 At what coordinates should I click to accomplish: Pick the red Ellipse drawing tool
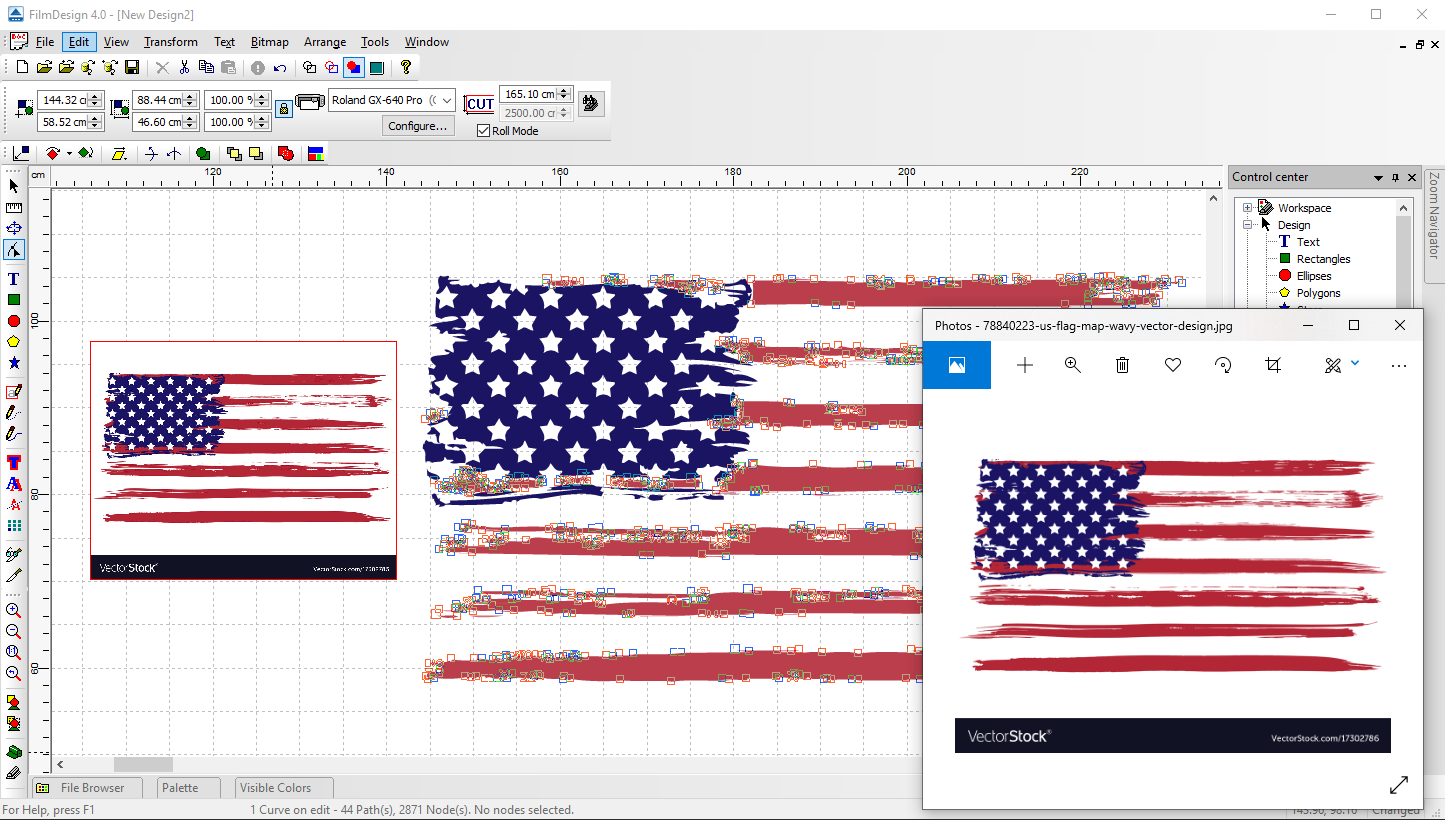[x=14, y=321]
